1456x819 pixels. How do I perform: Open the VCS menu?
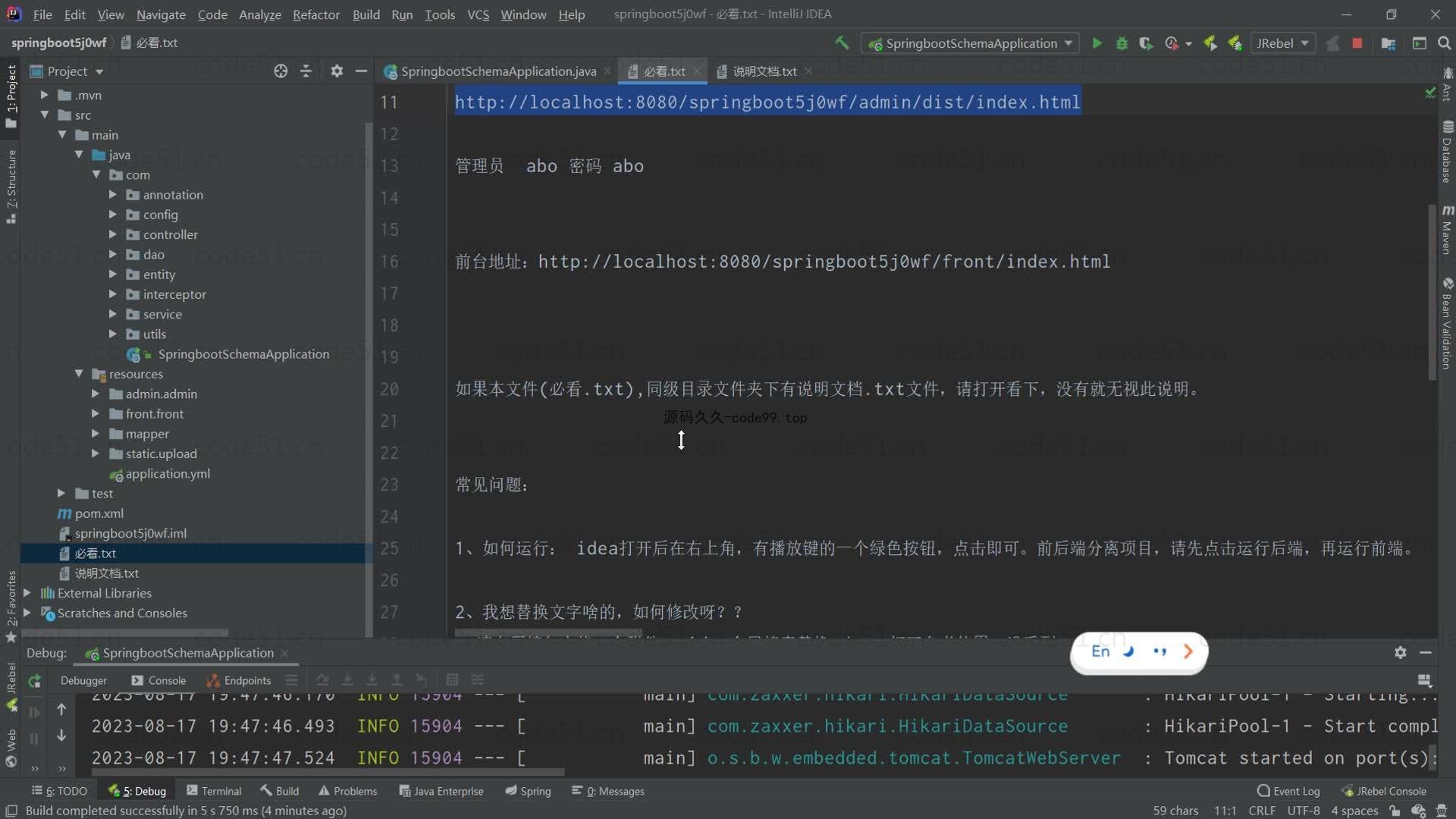[478, 14]
